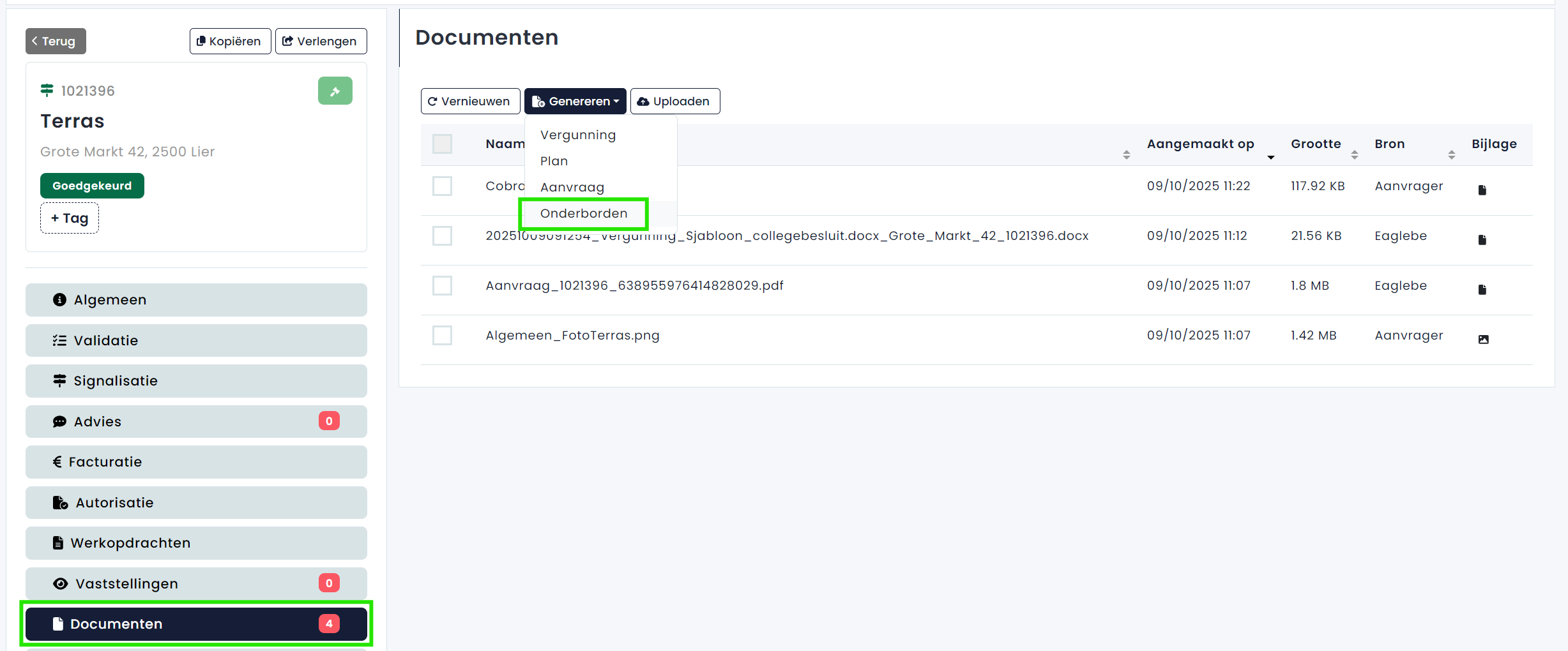This screenshot has height=651, width=1568.
Task: Click the Kopiëren button
Action: pos(230,41)
